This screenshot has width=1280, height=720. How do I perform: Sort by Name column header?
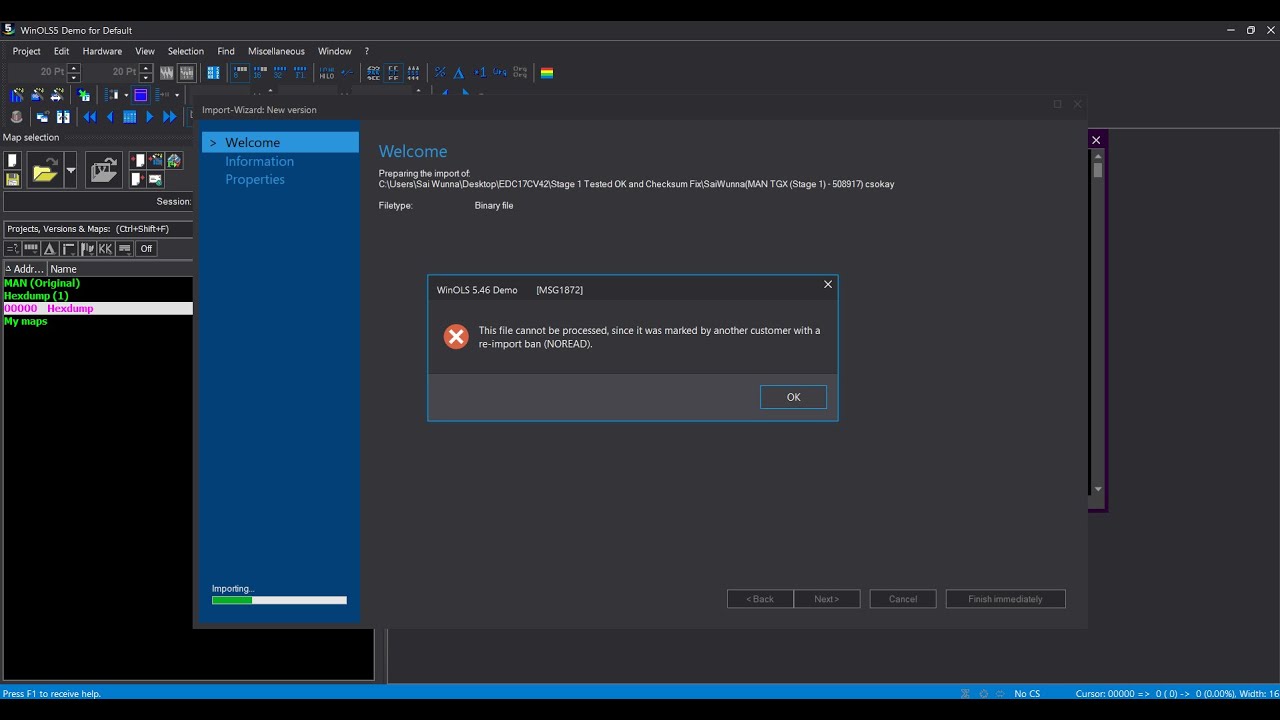point(63,269)
